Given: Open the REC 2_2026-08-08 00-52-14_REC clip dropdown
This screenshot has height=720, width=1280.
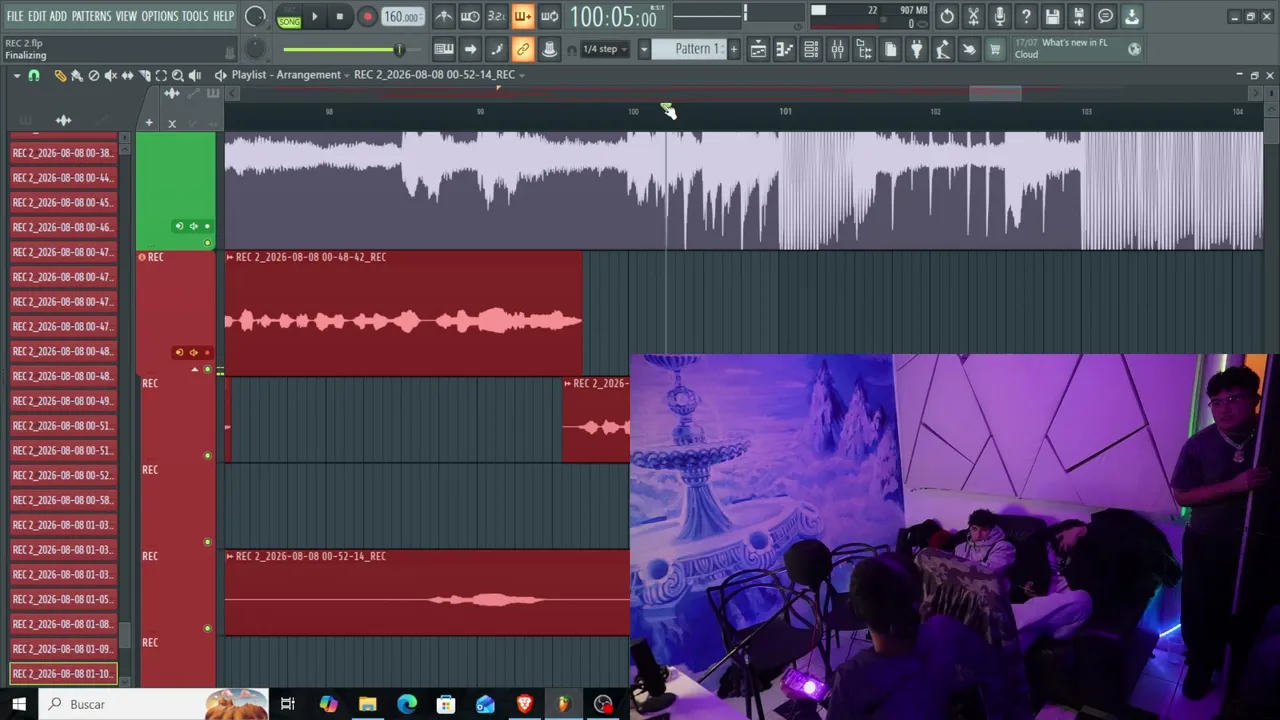Looking at the screenshot, I should pos(521,75).
